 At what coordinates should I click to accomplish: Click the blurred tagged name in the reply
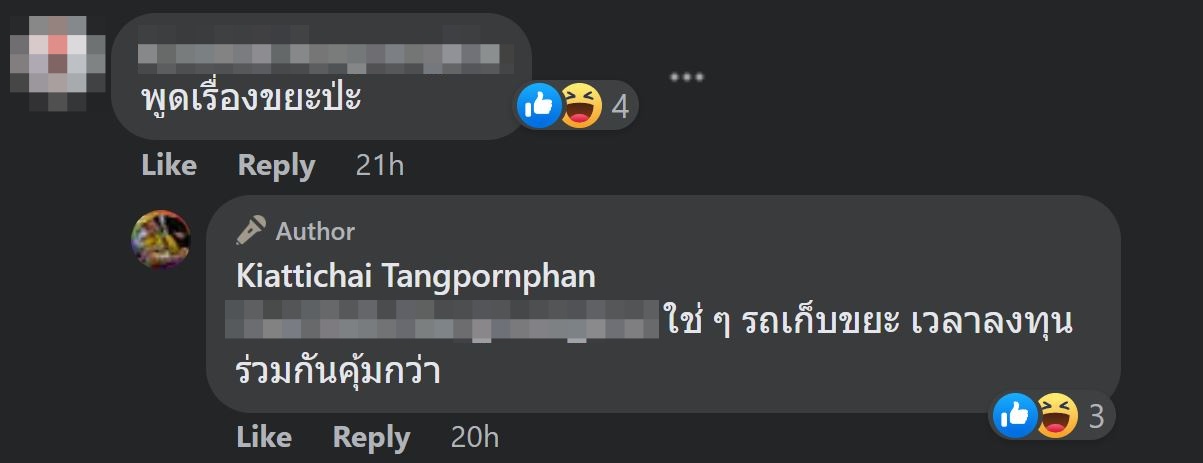tap(441, 321)
